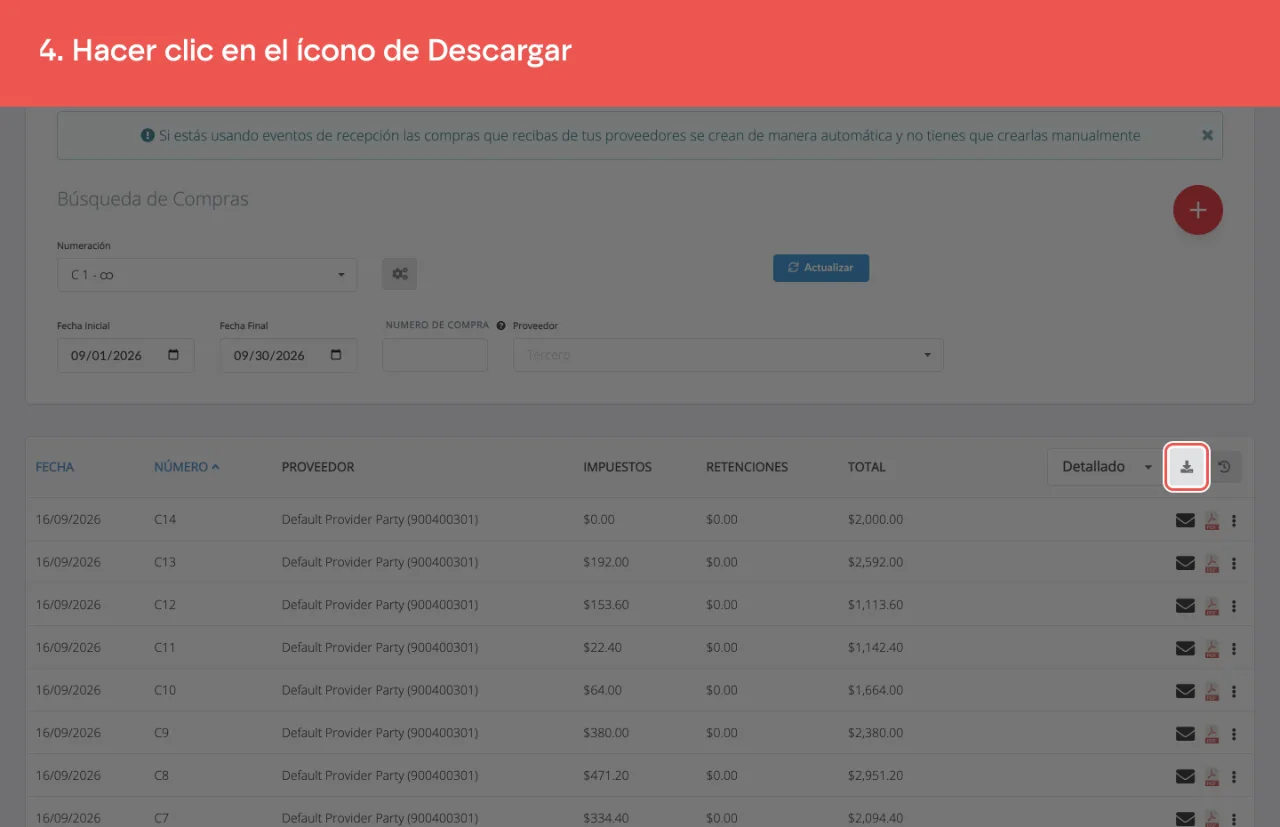Open PDF of purchase C12
This screenshot has width=1280, height=827.
(1211, 605)
